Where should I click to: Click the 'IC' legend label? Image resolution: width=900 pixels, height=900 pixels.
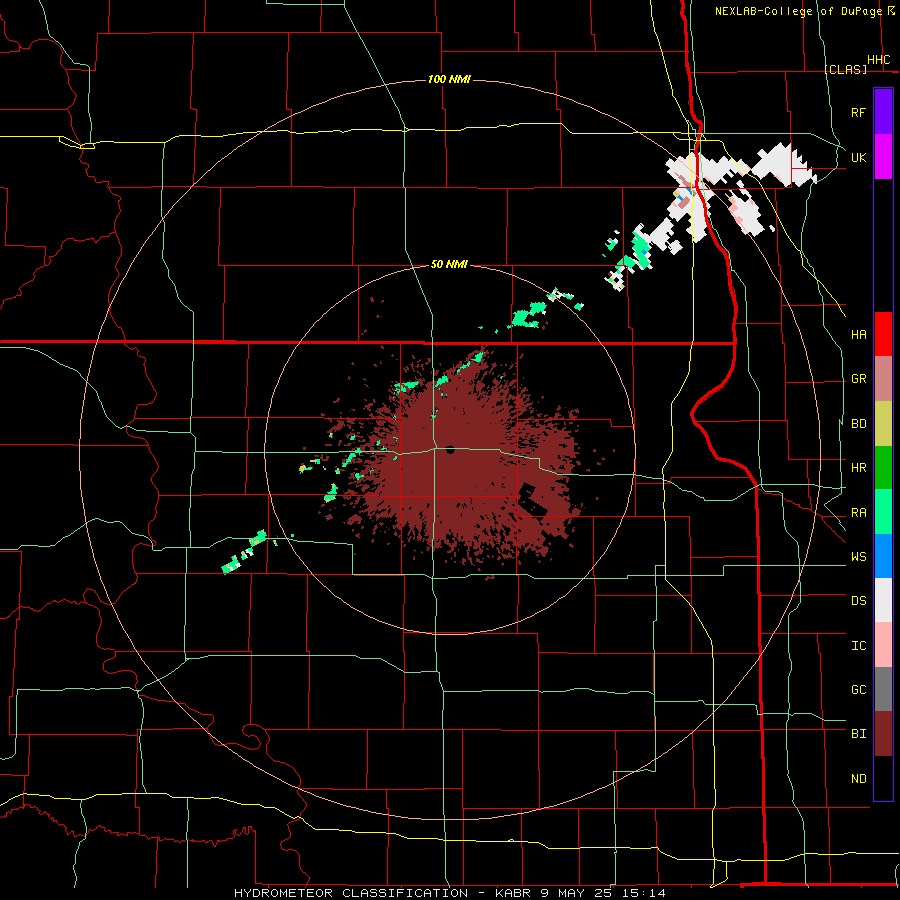tap(859, 645)
